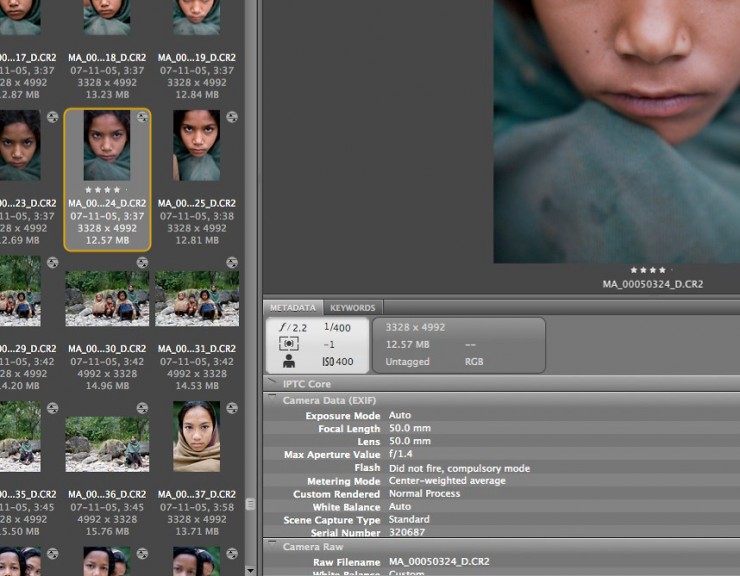This screenshot has height=576, width=740.
Task: Click the 15.76 MB size under MA_00...36_D.CR2
Action: [x=107, y=531]
